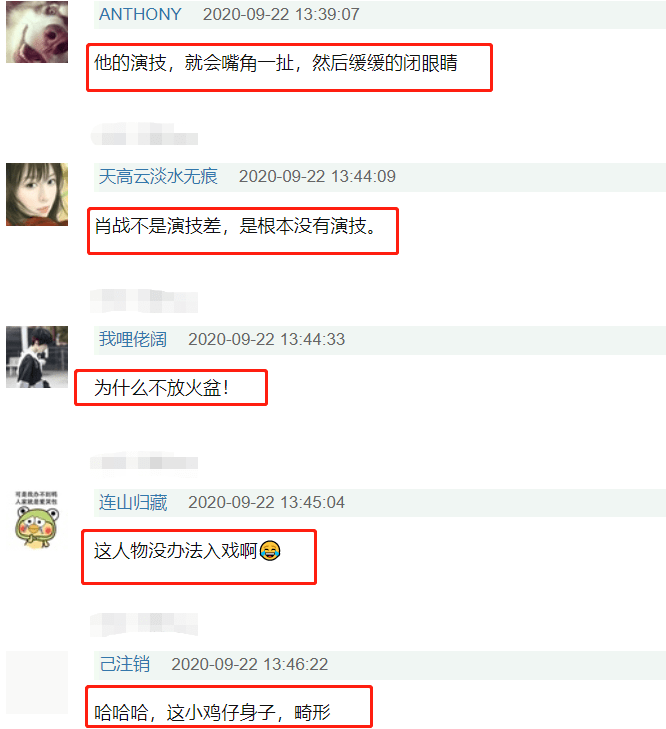Open ANTHONY's dog avatar picture

pyautogui.click(x=37, y=32)
